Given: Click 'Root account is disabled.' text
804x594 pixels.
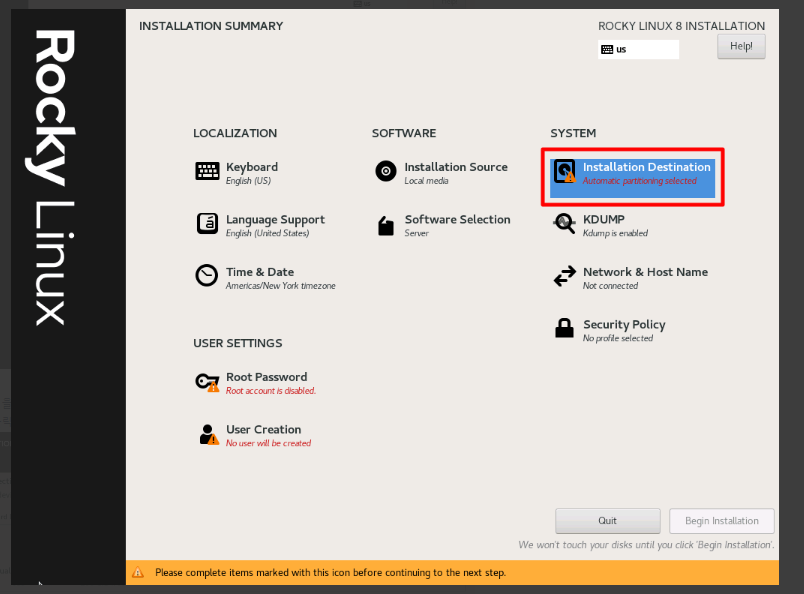Looking at the screenshot, I should [271, 391].
